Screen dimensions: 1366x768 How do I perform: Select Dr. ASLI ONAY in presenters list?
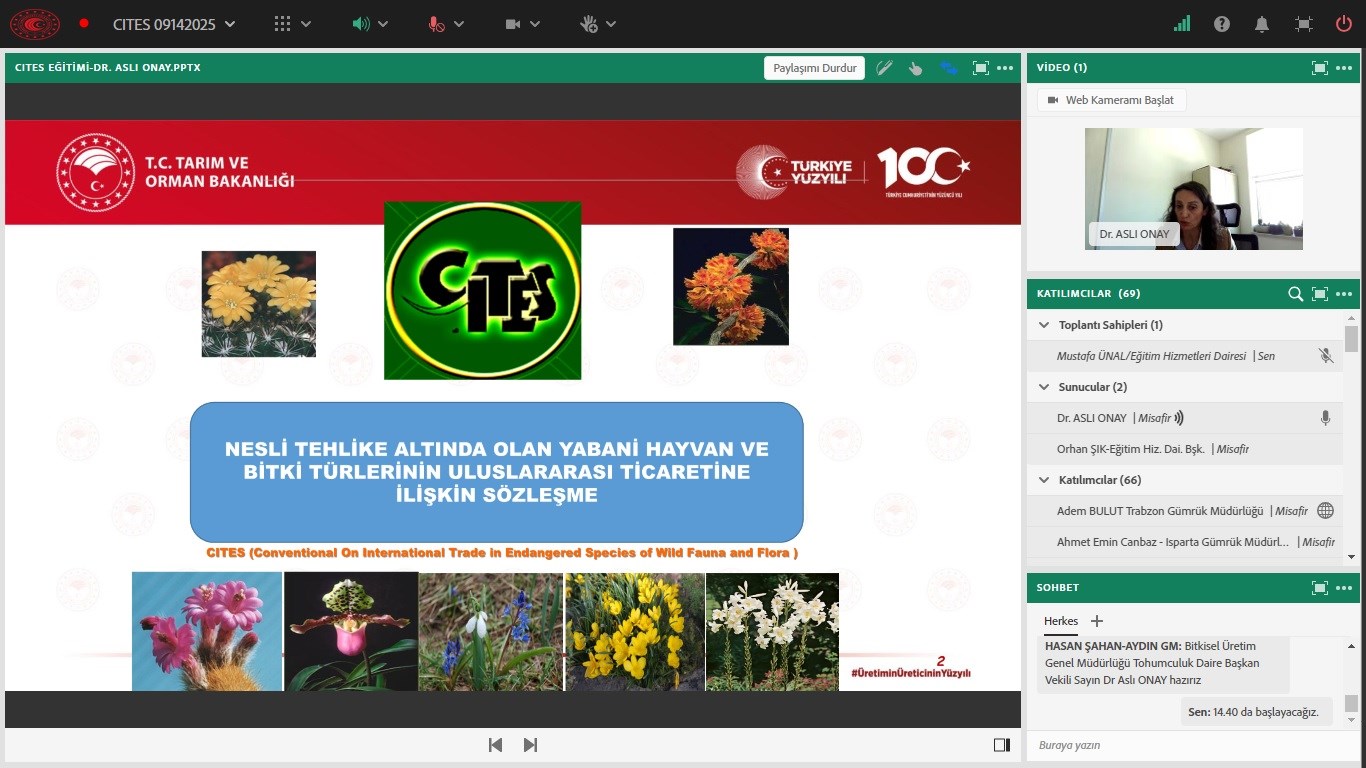coord(1185,418)
